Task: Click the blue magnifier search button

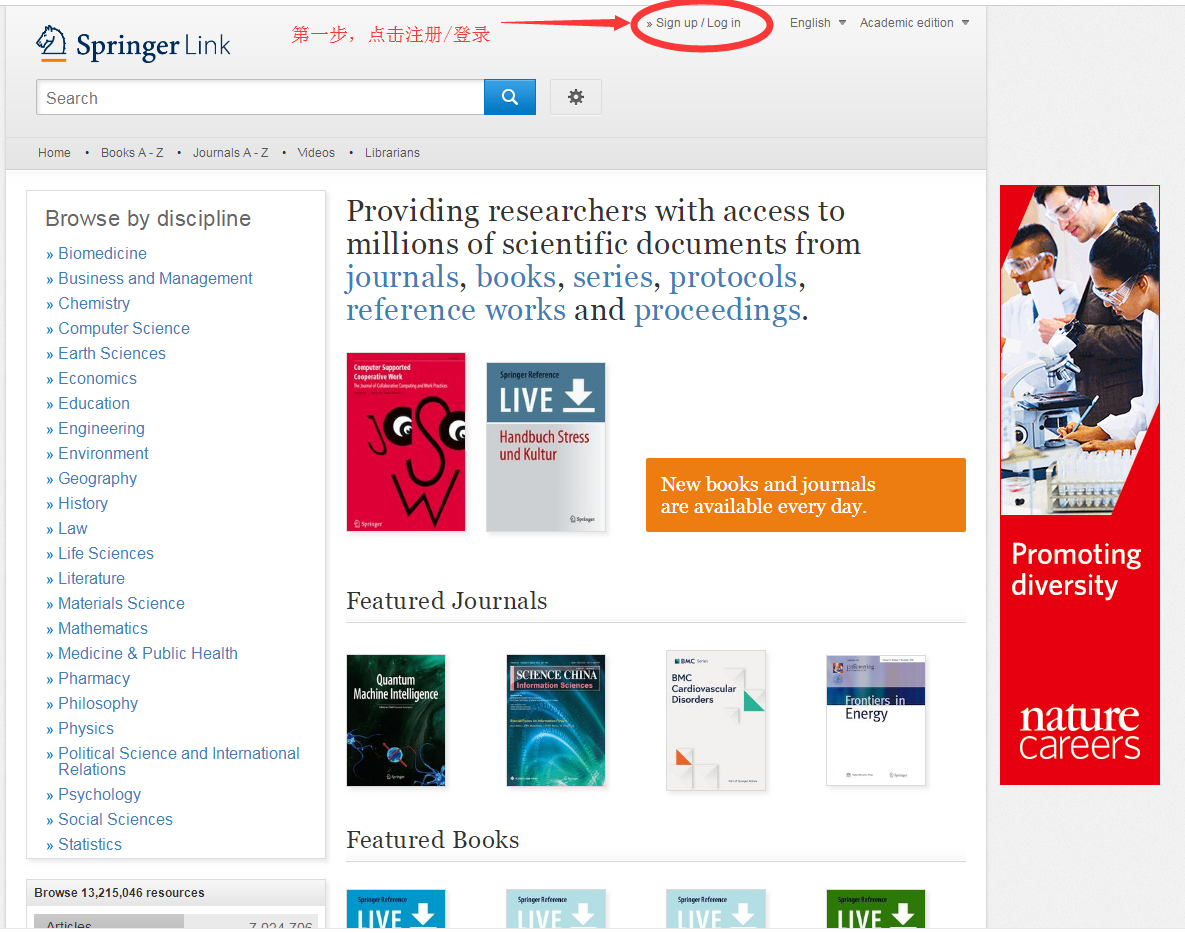Action: (x=510, y=98)
